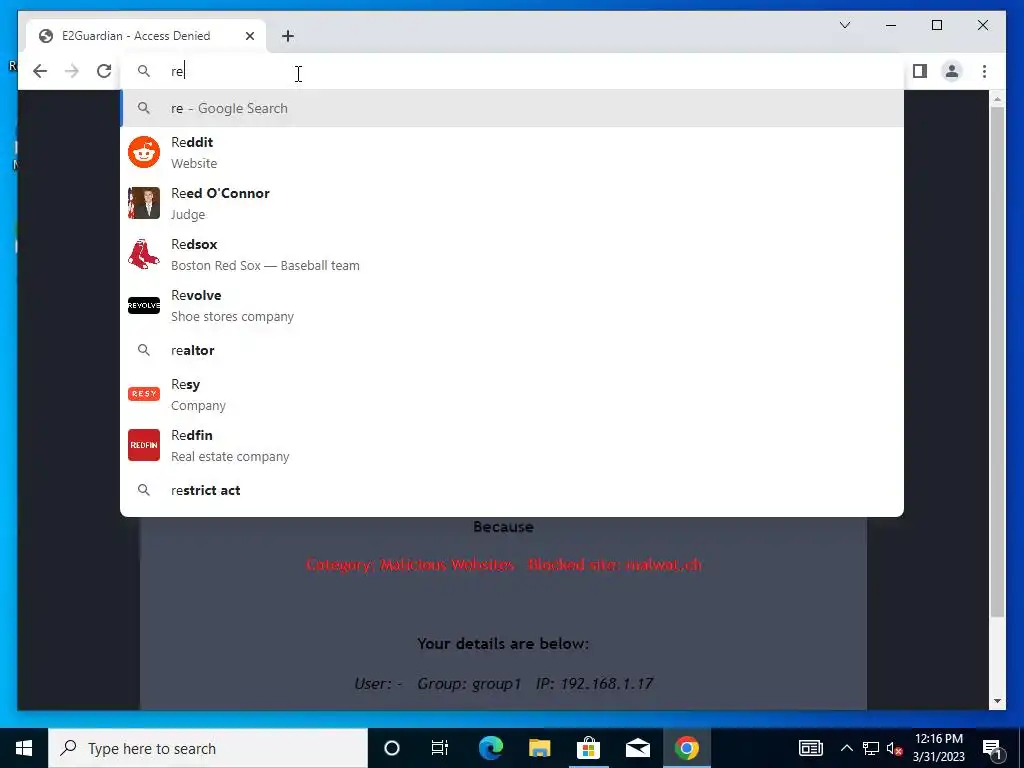
Task: Open File Explorer from taskbar
Action: pos(539,748)
